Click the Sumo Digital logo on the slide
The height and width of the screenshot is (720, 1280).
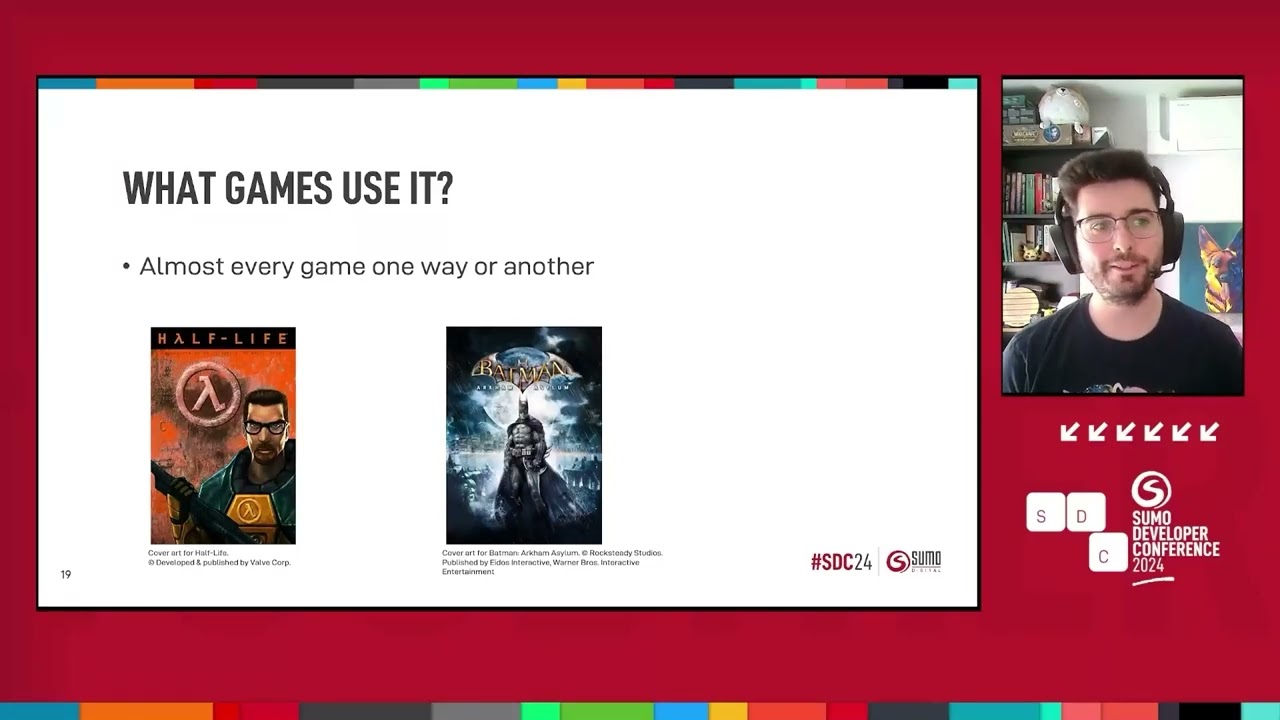tap(914, 561)
